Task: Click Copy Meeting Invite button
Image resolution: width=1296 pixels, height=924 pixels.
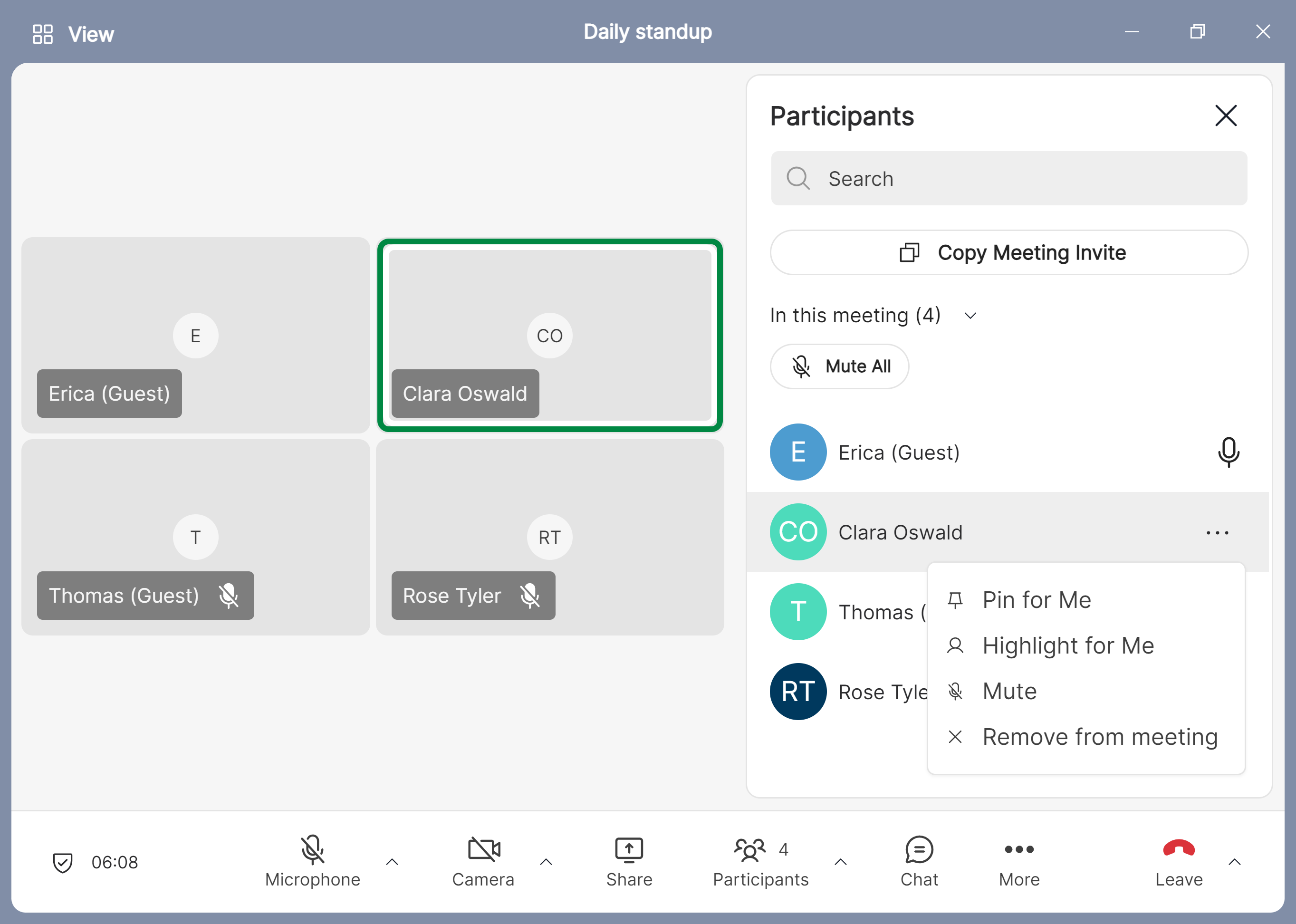Action: (x=1008, y=252)
